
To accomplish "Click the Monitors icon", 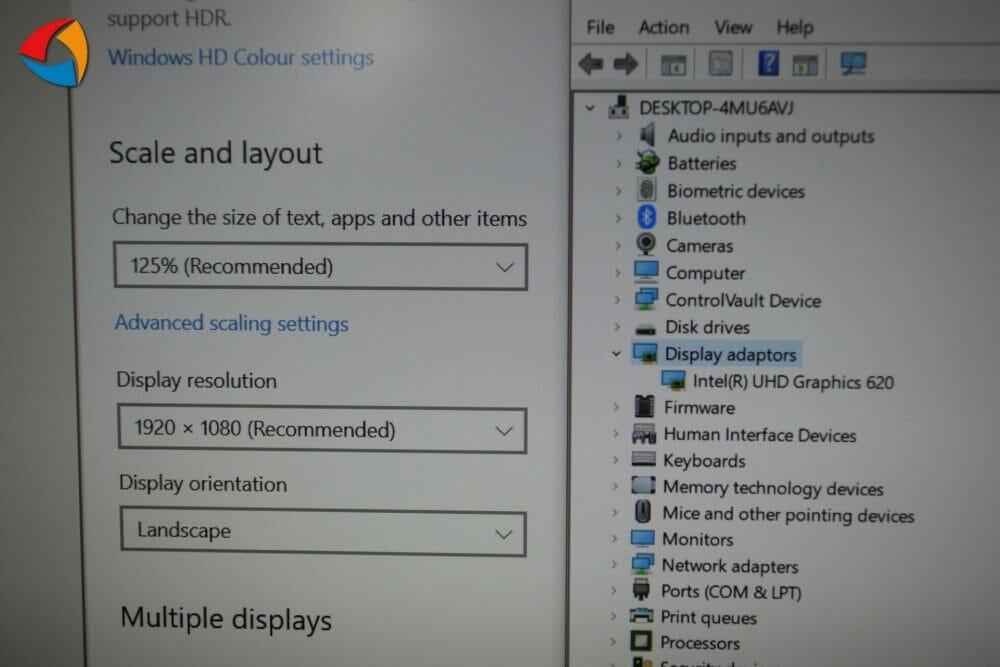I will coord(642,539).
